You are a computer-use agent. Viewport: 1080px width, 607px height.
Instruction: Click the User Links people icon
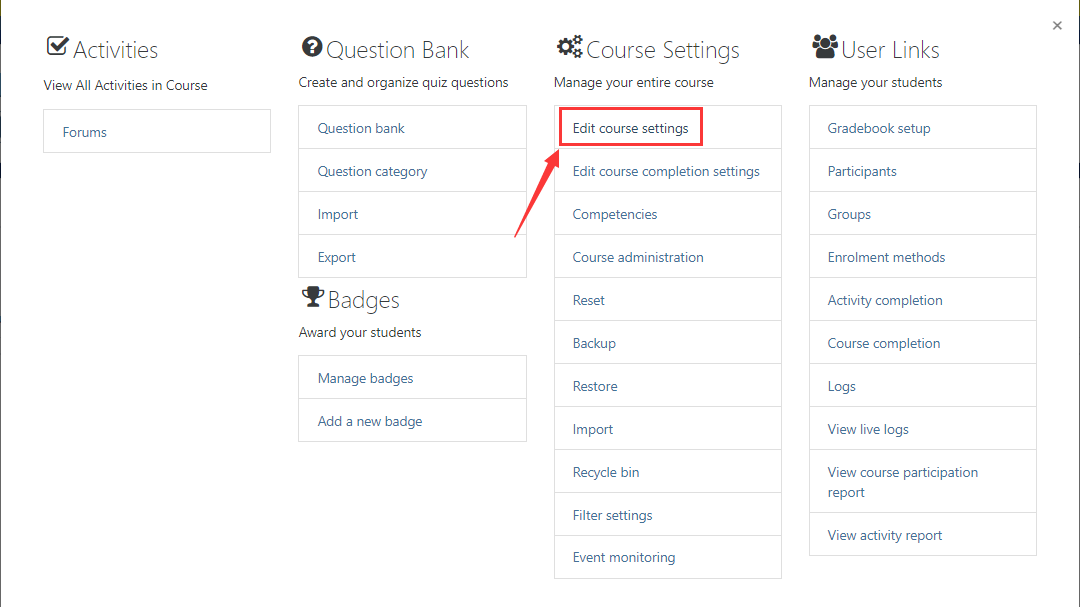click(824, 46)
